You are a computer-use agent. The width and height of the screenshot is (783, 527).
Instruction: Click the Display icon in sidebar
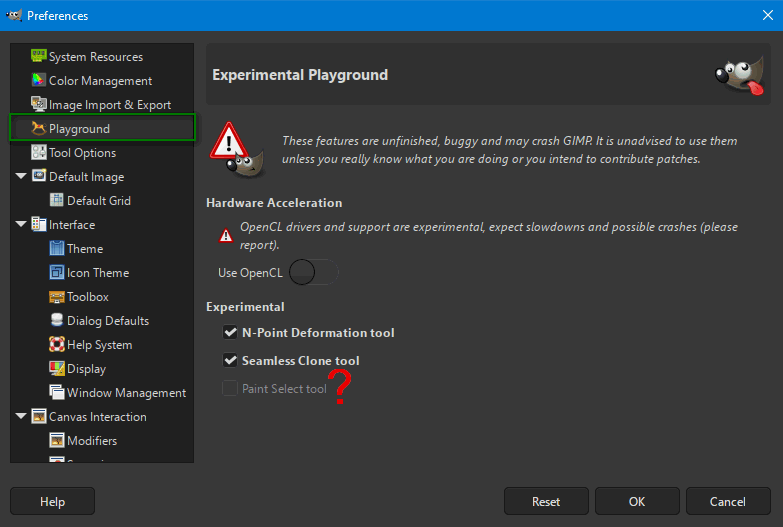click(x=56, y=368)
